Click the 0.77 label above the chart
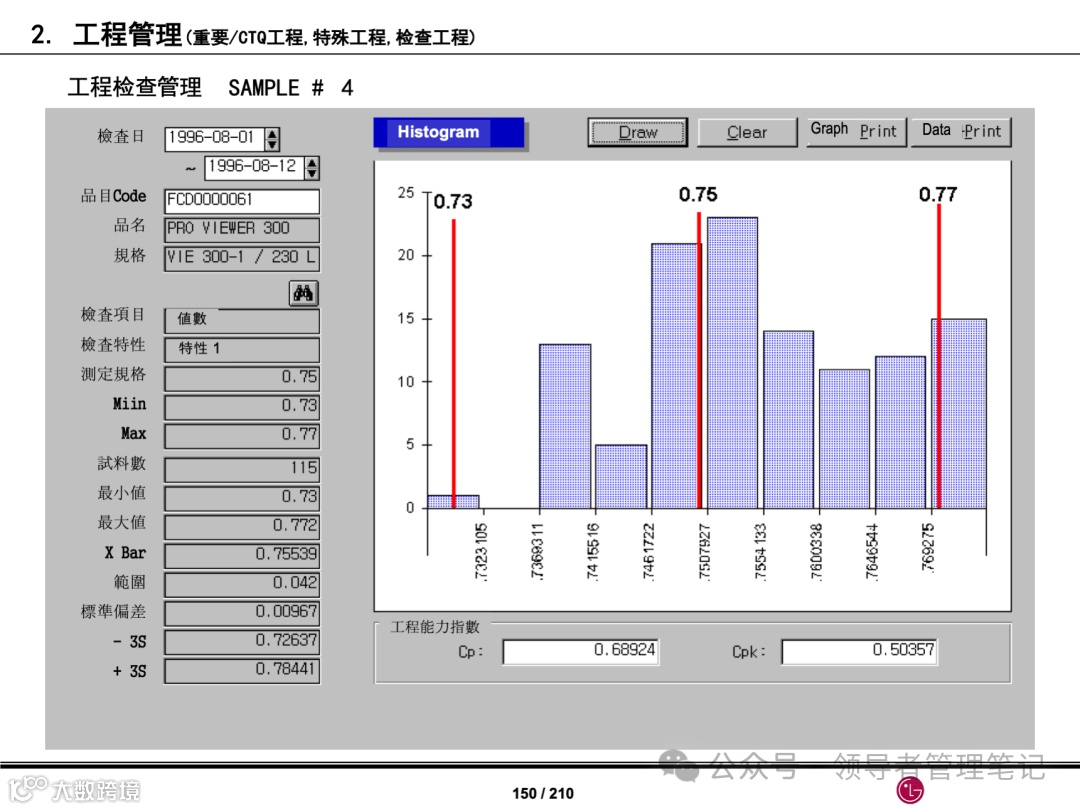 pyautogui.click(x=938, y=194)
